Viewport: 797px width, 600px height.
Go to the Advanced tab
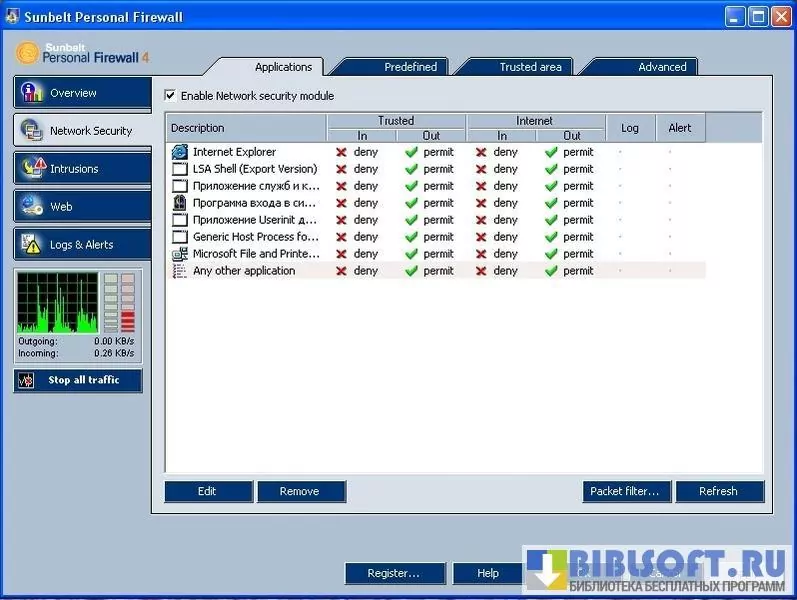tap(662, 67)
